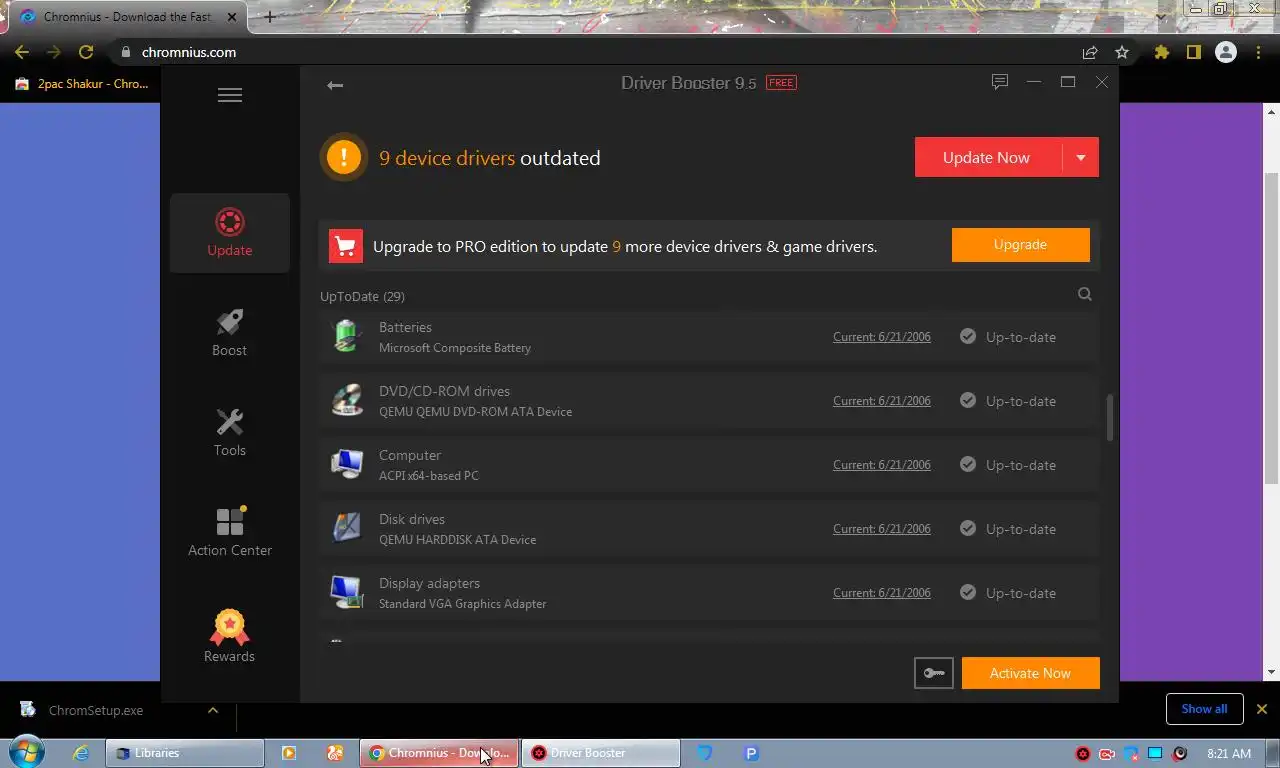Open the browser extensions puzzle icon
The image size is (1280, 768).
(x=1161, y=52)
